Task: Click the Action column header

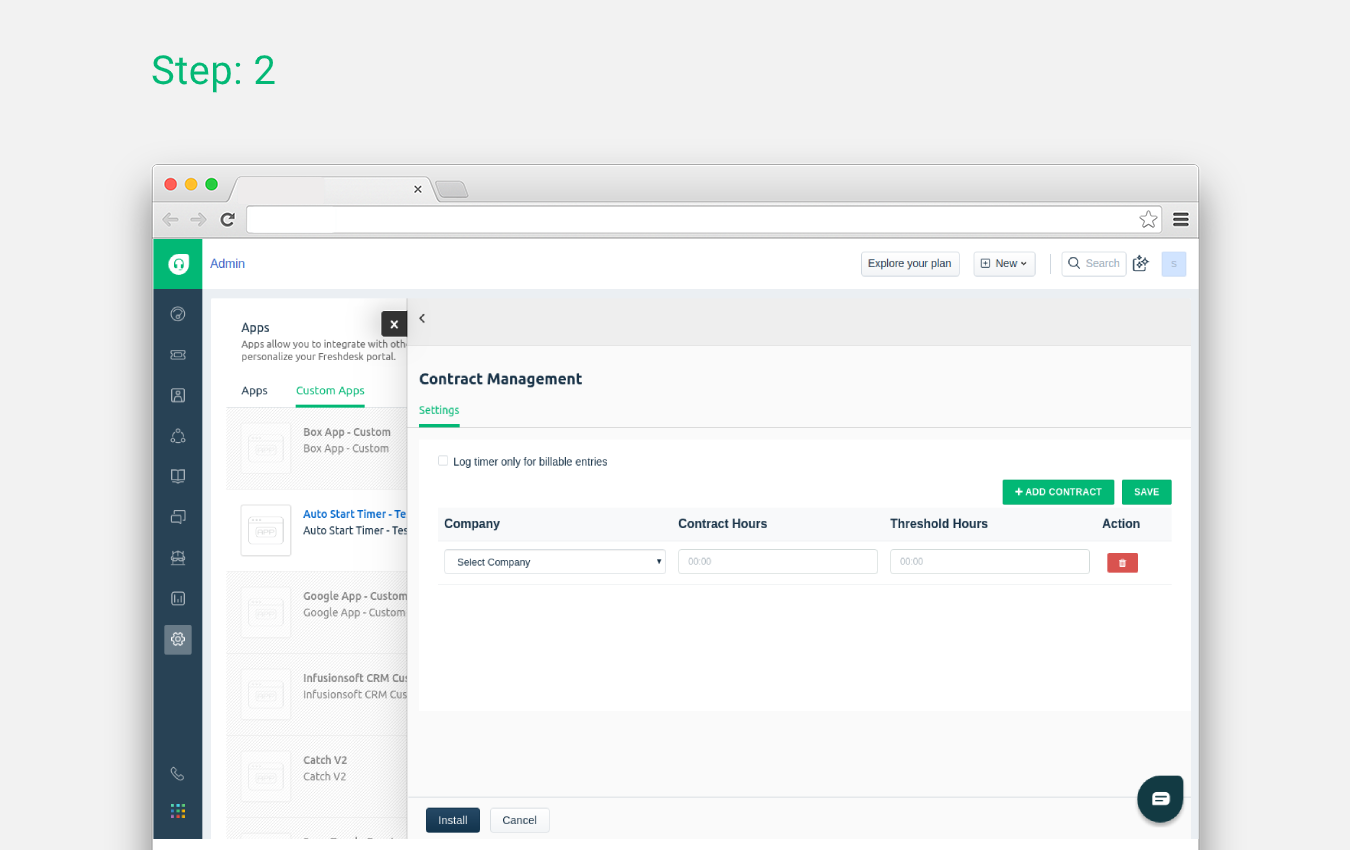Action: point(1121,524)
